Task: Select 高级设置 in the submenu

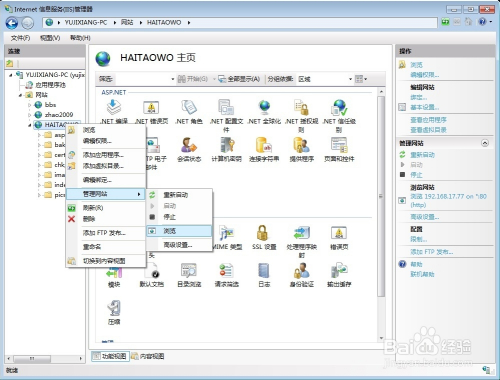Action: point(179,245)
